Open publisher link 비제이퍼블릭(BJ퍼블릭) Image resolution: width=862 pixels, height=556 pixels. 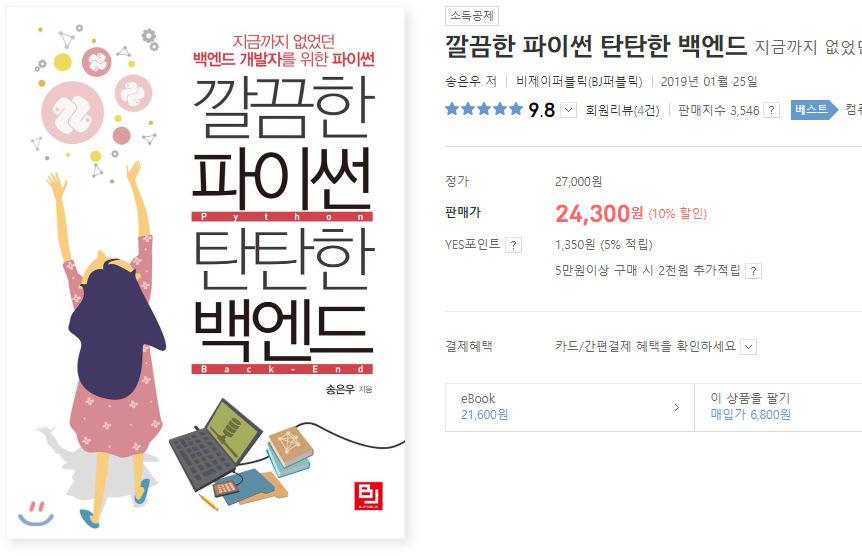pyautogui.click(x=579, y=81)
